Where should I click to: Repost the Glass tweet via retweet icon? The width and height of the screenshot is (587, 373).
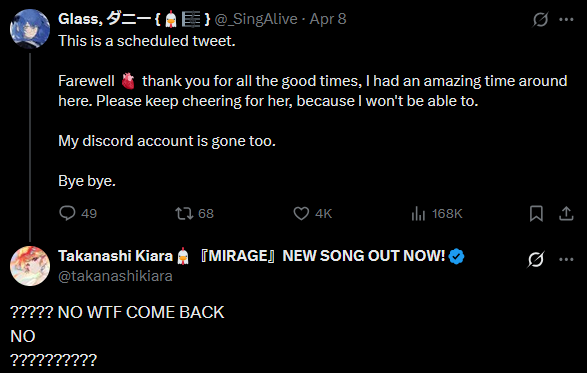point(184,213)
